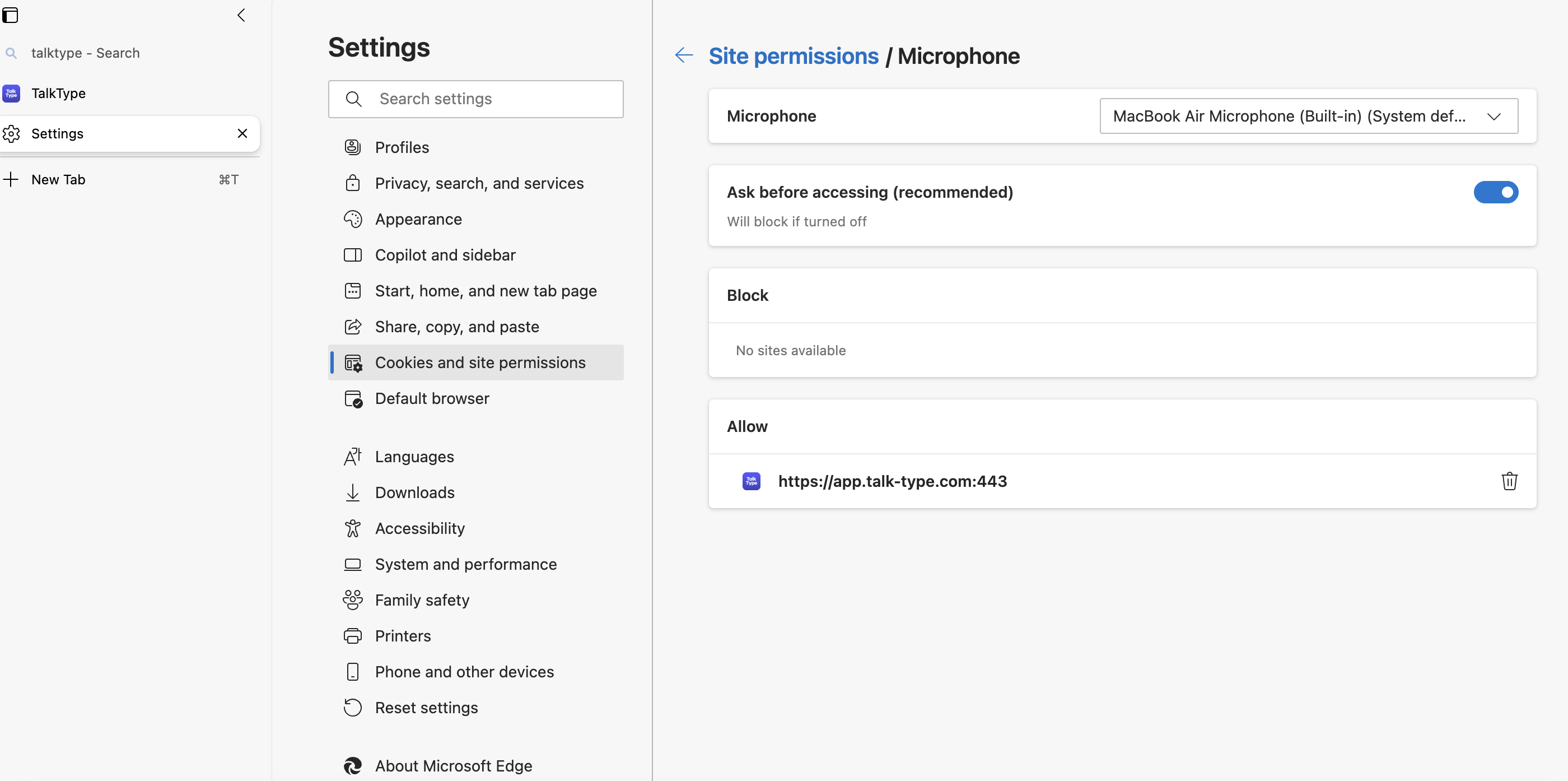Select Cookies and site permissions

[476, 362]
